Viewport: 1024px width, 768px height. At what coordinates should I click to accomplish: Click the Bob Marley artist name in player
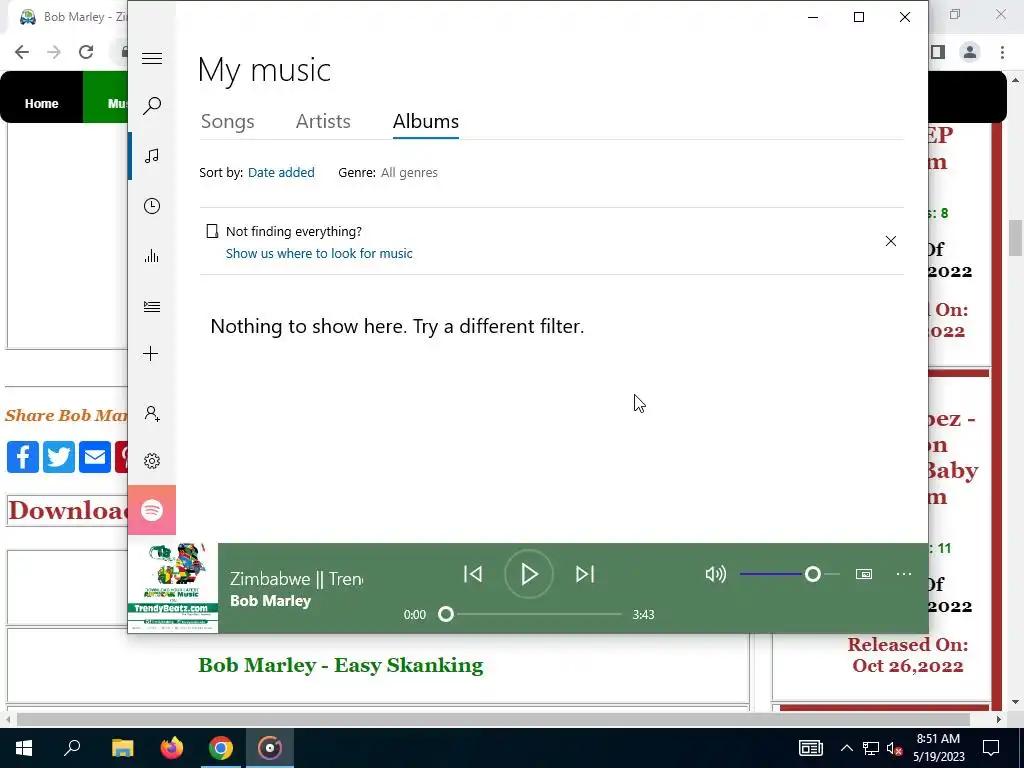(270, 601)
